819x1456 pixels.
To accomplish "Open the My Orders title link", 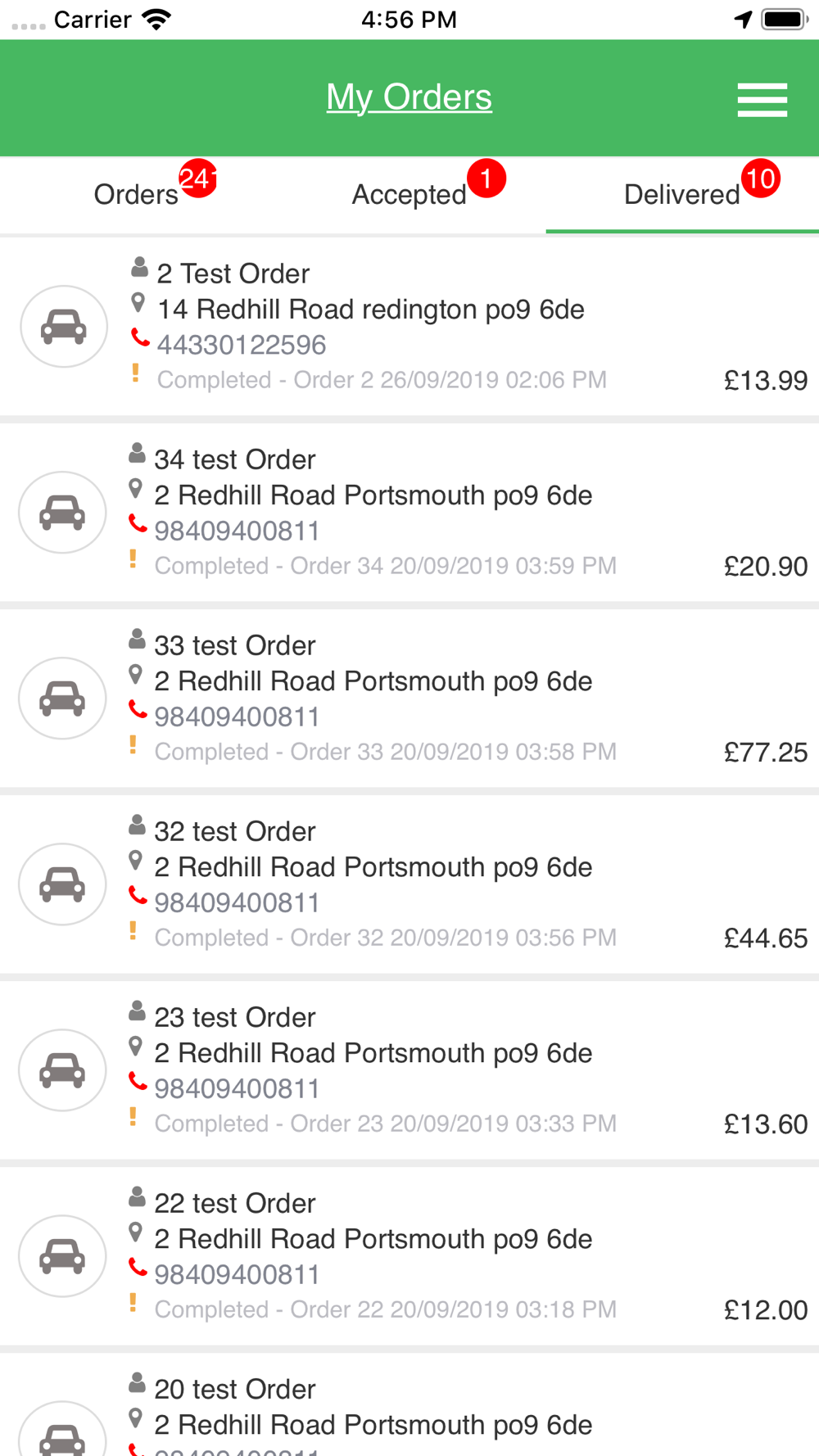I will click(x=409, y=97).
